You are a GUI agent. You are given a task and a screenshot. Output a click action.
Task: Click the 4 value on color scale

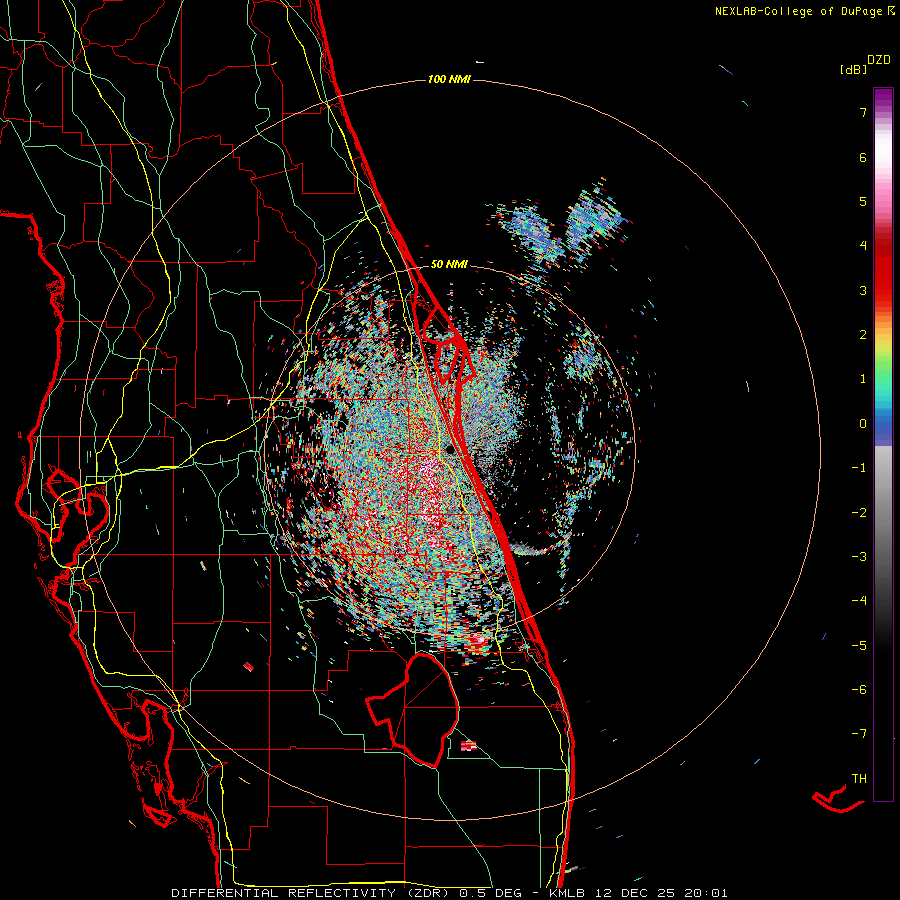(863, 246)
